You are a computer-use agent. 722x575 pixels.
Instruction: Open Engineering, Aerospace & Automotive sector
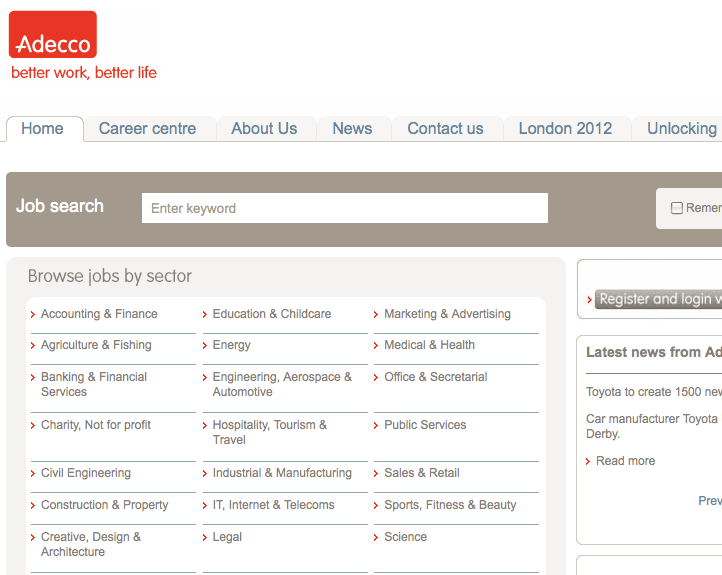[x=282, y=384]
